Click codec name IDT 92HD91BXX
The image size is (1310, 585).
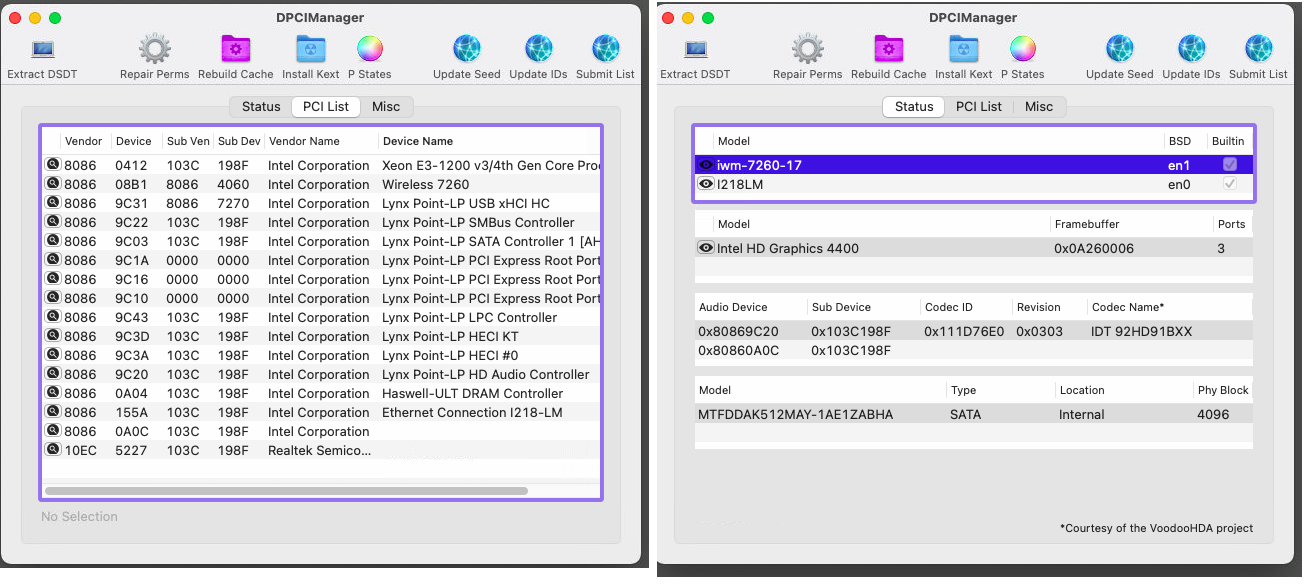click(1141, 331)
